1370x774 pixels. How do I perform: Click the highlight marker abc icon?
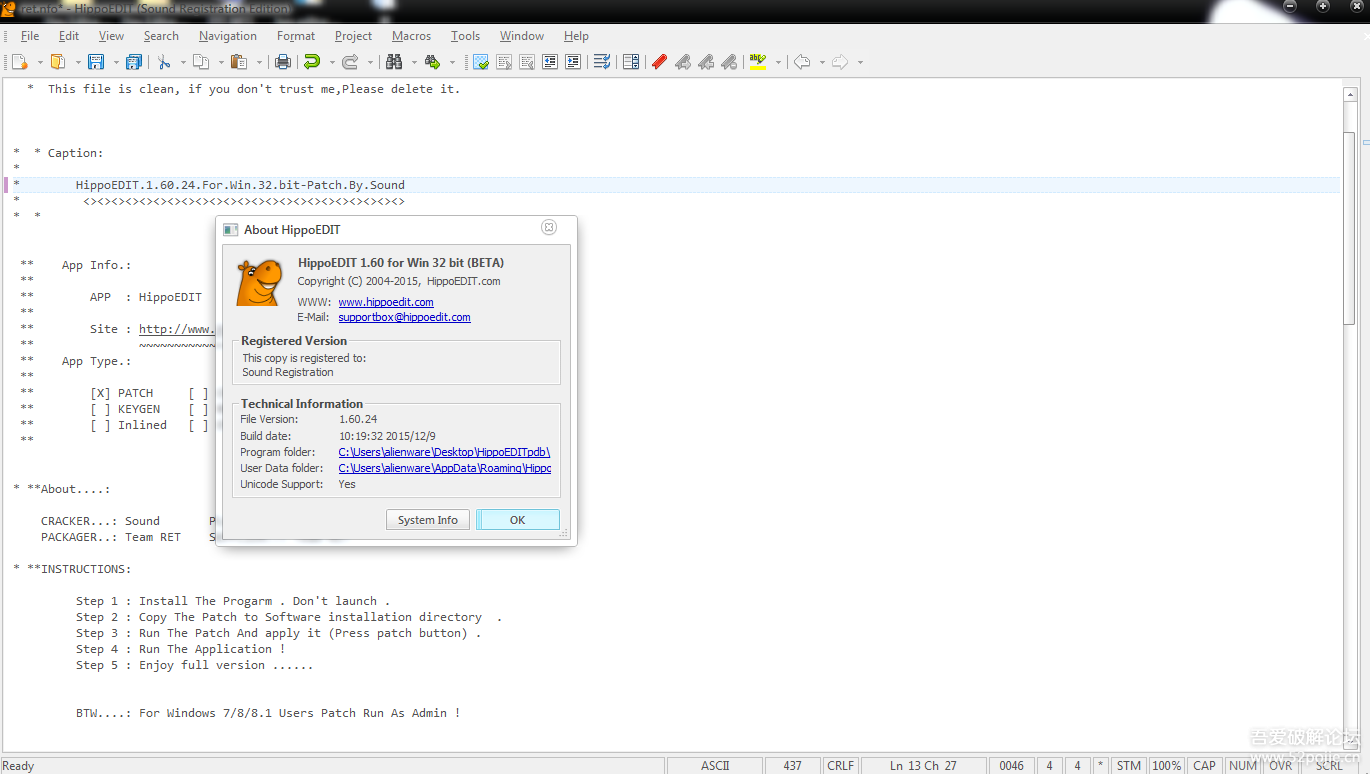[x=758, y=62]
